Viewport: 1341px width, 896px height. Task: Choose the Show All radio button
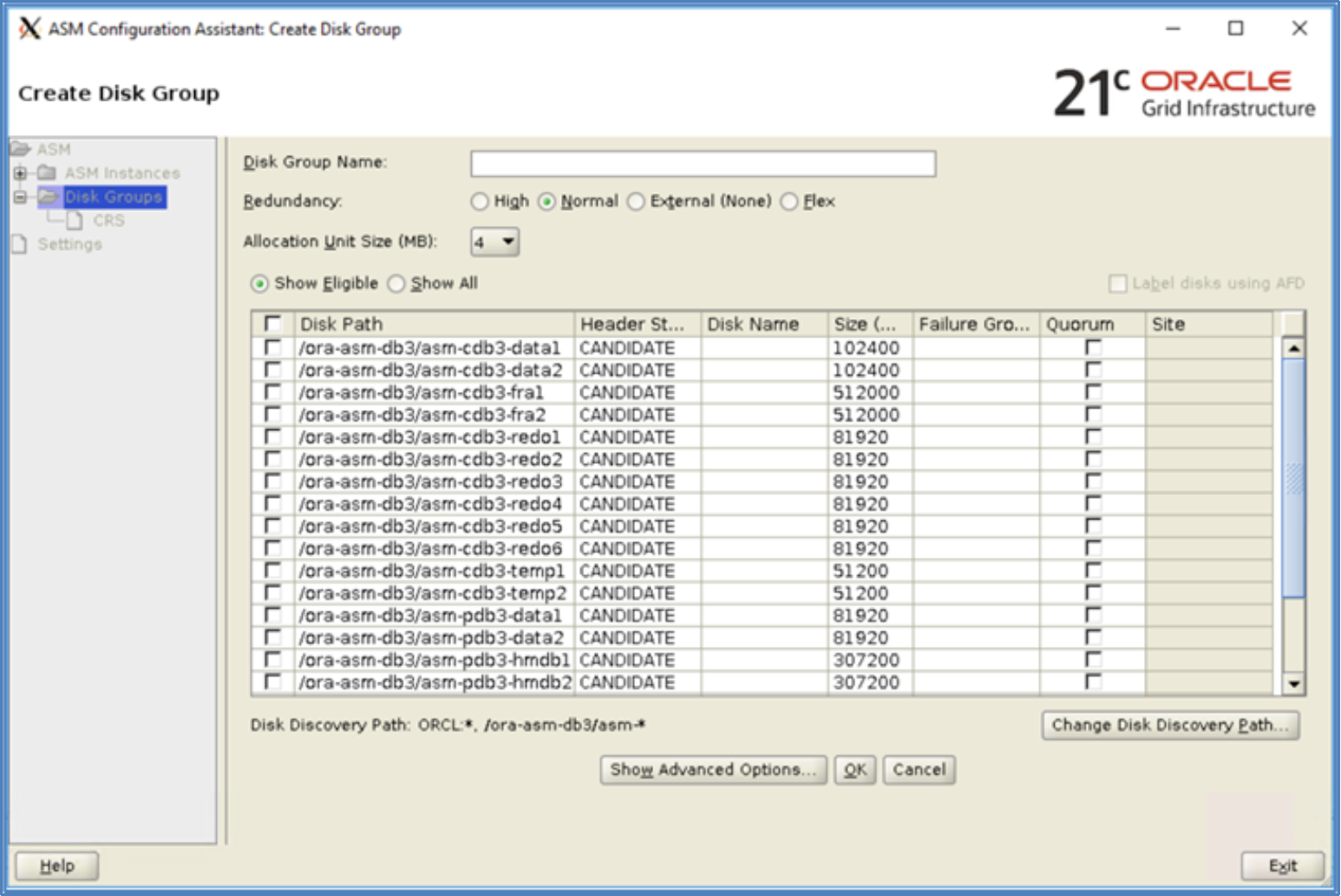click(396, 284)
